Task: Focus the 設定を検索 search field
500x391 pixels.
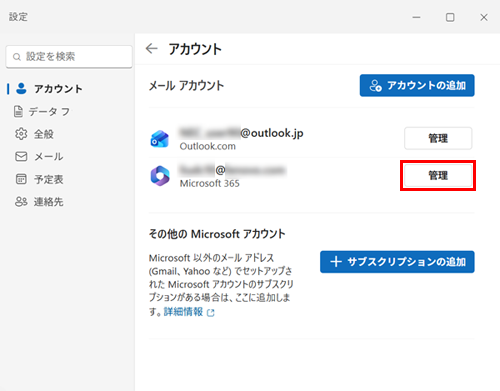Action: (x=69, y=57)
